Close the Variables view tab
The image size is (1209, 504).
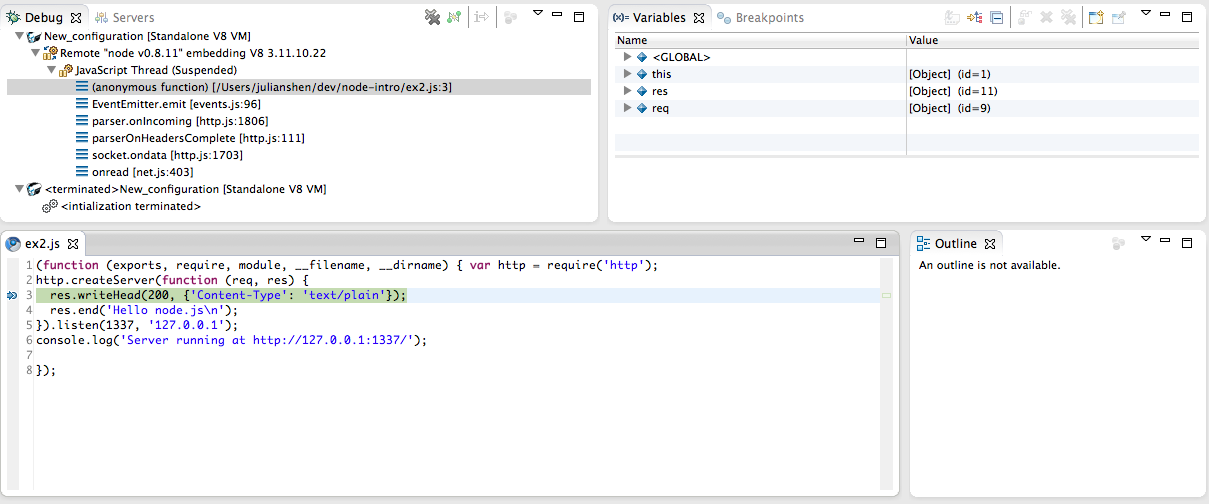(x=699, y=18)
